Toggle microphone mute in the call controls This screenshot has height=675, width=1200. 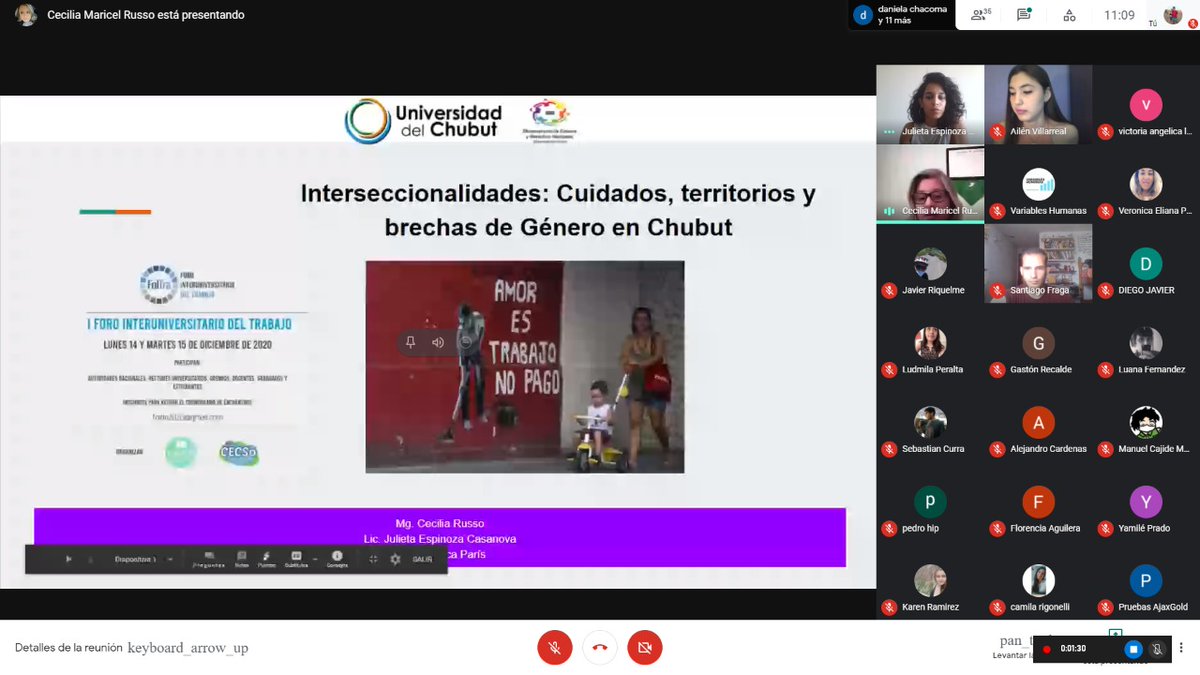pyautogui.click(x=554, y=648)
